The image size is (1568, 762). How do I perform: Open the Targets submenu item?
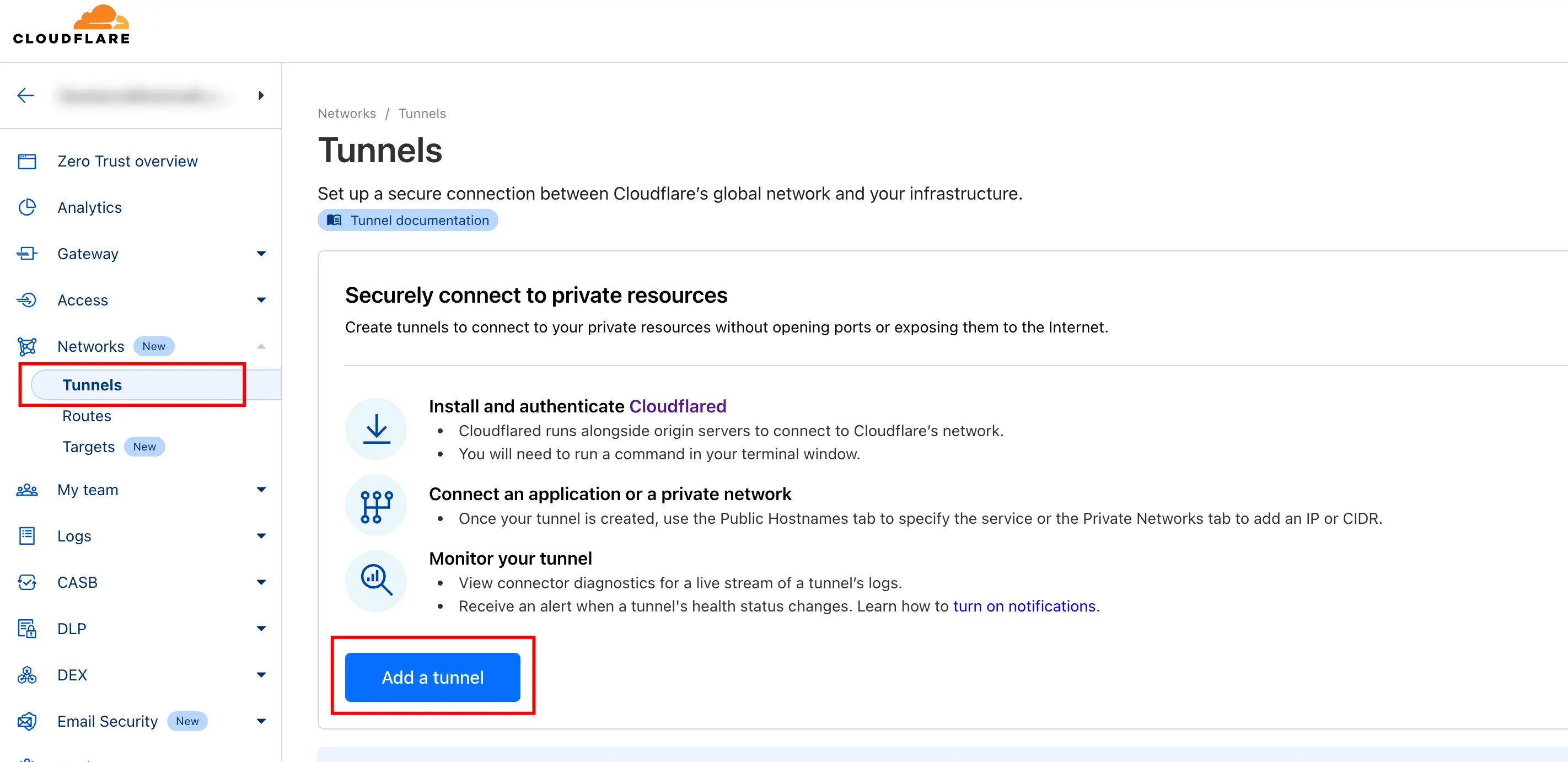click(x=89, y=447)
